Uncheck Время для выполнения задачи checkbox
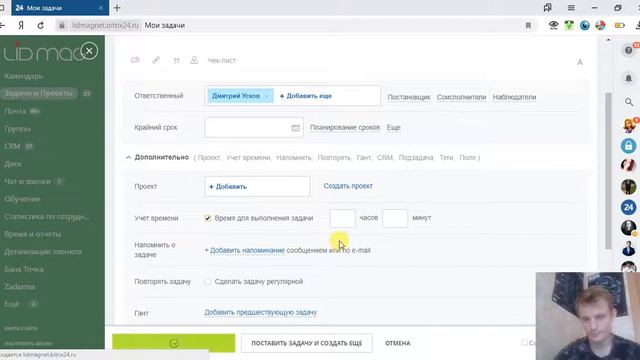This screenshot has height=360, width=640. [208, 218]
